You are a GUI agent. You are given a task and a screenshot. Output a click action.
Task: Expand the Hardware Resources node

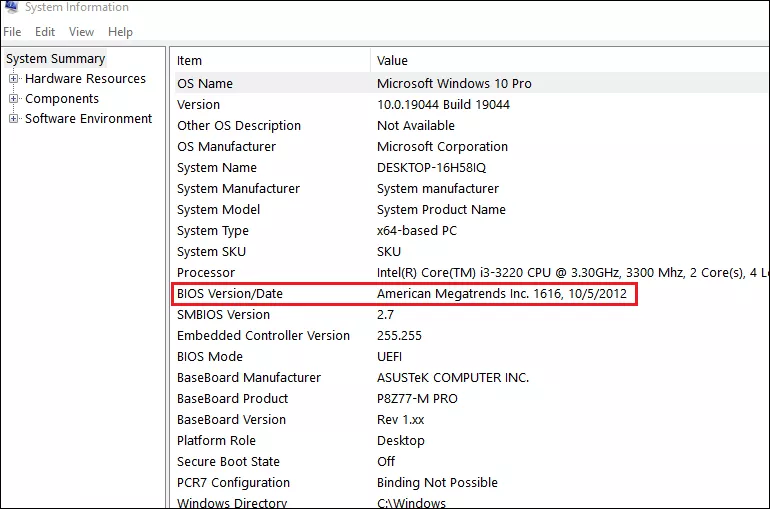pos(13,79)
